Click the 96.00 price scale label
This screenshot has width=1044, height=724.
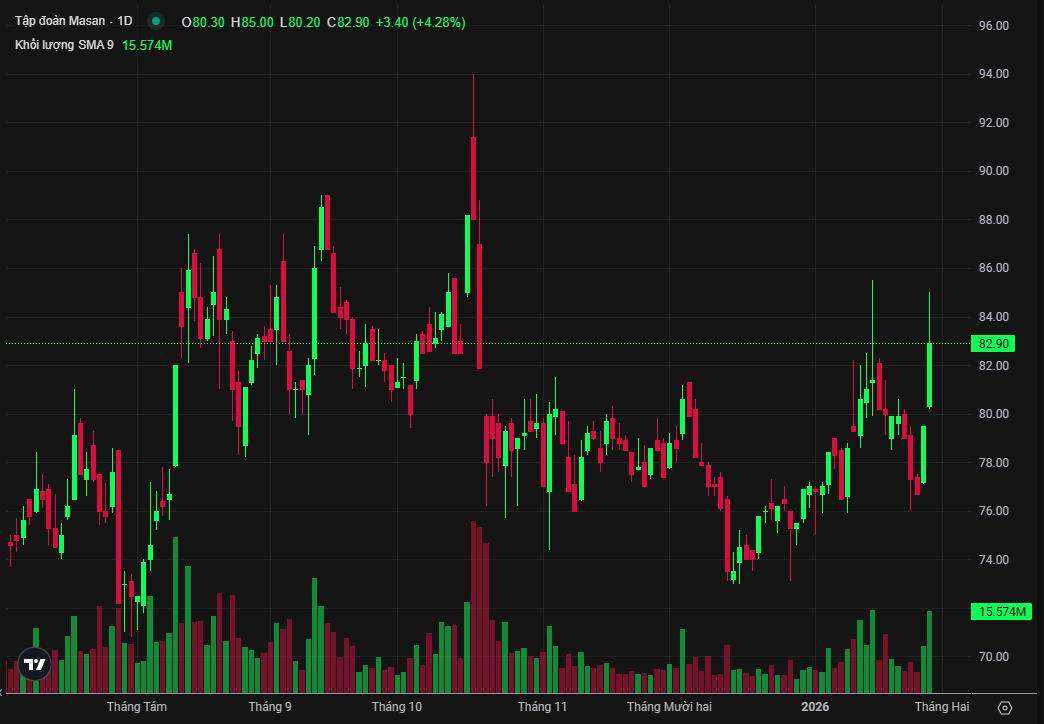(x=993, y=25)
